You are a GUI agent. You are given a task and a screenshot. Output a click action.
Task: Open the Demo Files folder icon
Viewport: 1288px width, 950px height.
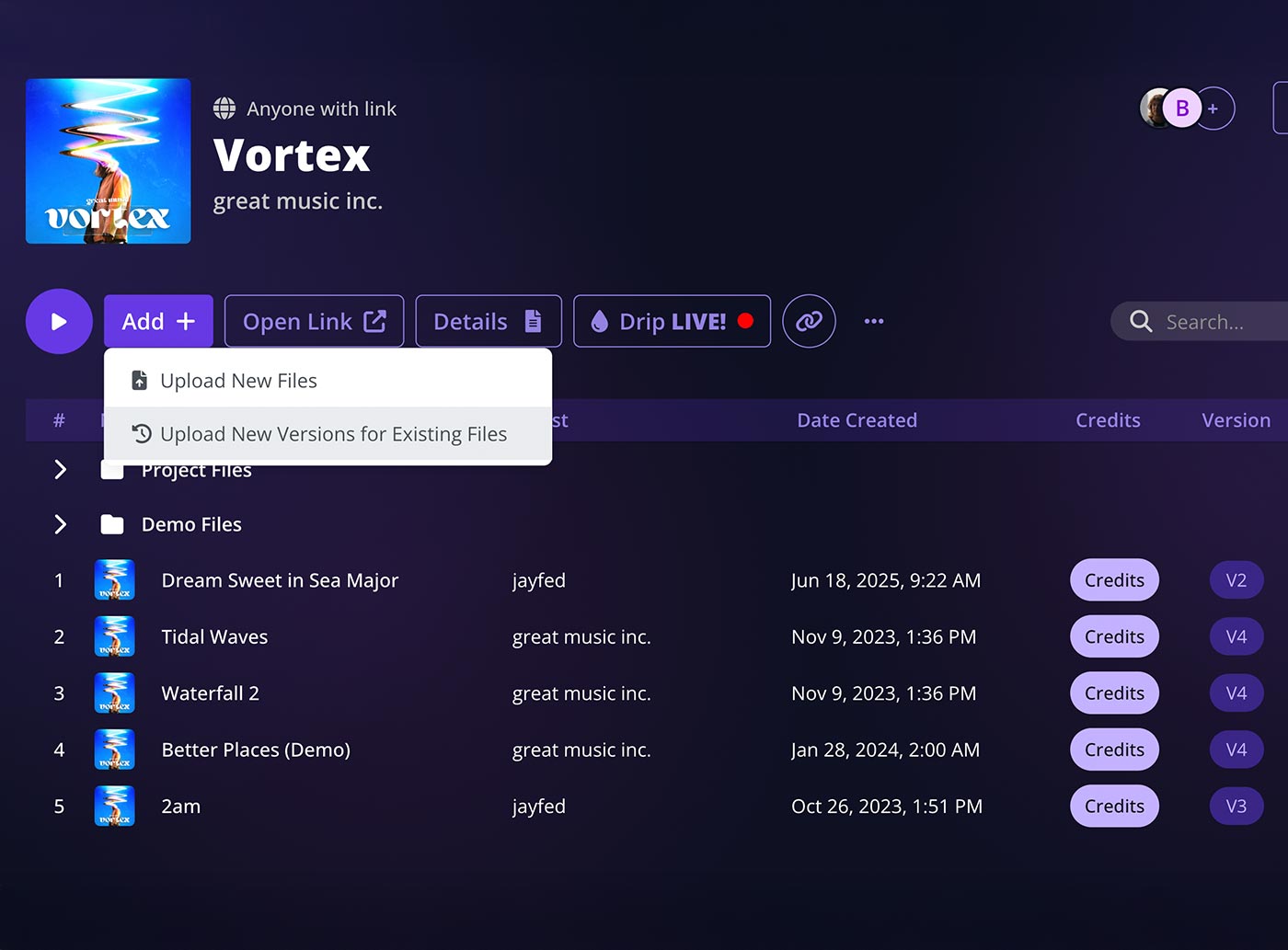[x=112, y=524]
